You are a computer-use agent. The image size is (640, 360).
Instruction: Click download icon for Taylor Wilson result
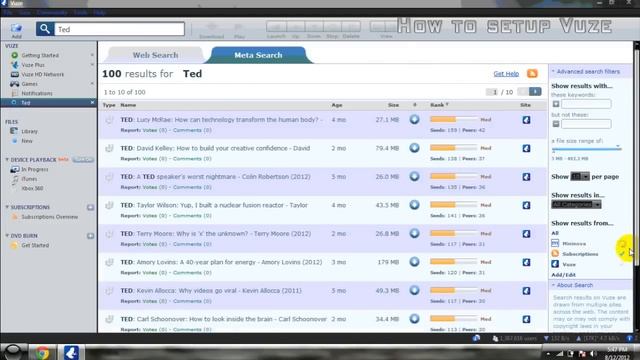click(x=414, y=205)
